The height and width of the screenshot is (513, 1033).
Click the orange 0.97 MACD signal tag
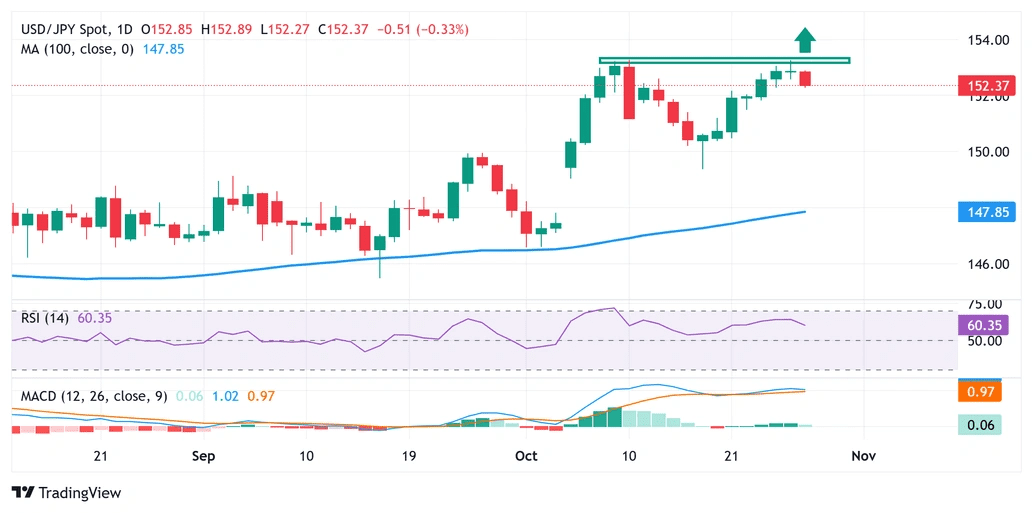pos(986,393)
